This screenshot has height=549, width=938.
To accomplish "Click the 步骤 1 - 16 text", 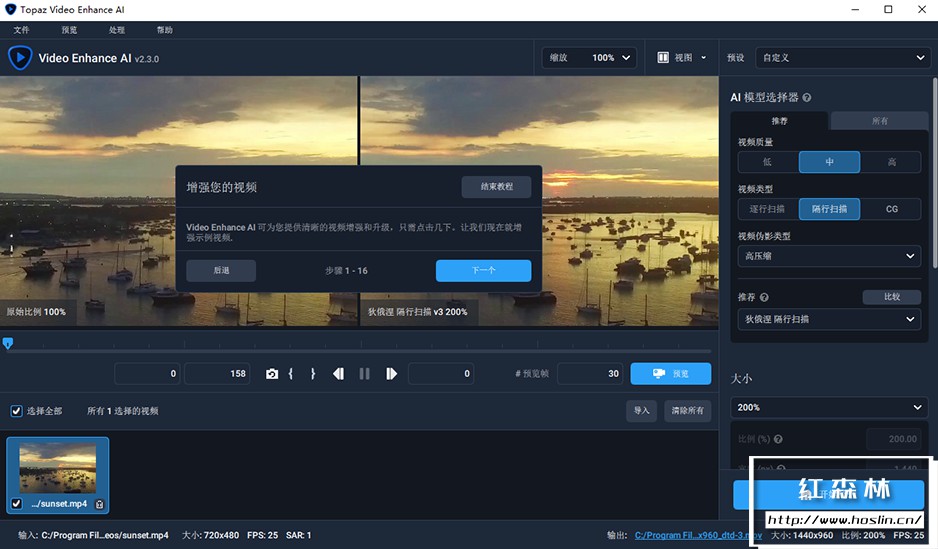I will [x=346, y=271].
